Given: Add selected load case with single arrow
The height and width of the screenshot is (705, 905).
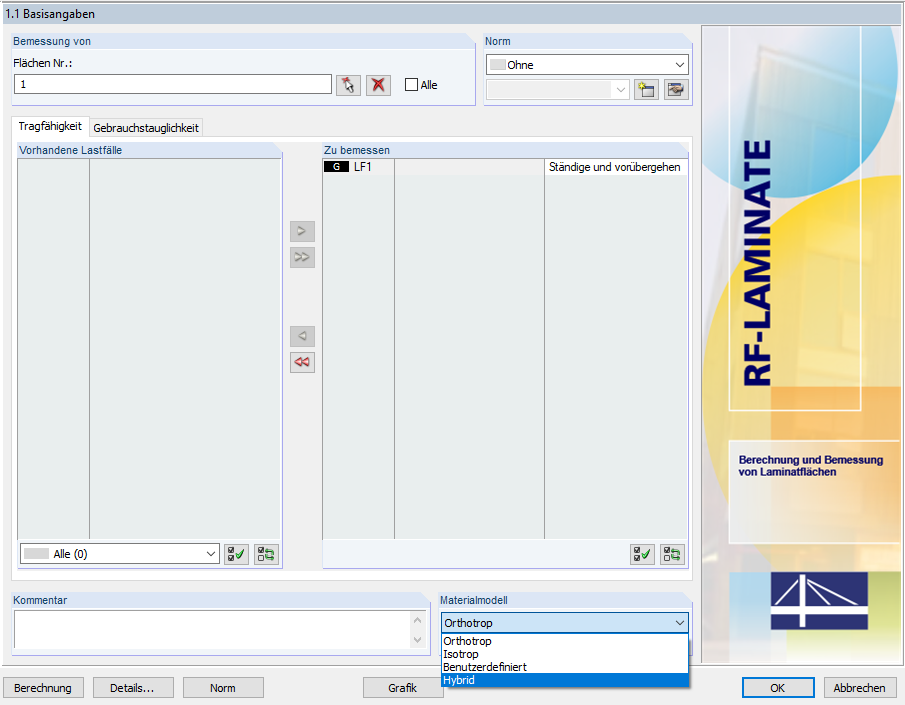Looking at the screenshot, I should click(x=302, y=232).
